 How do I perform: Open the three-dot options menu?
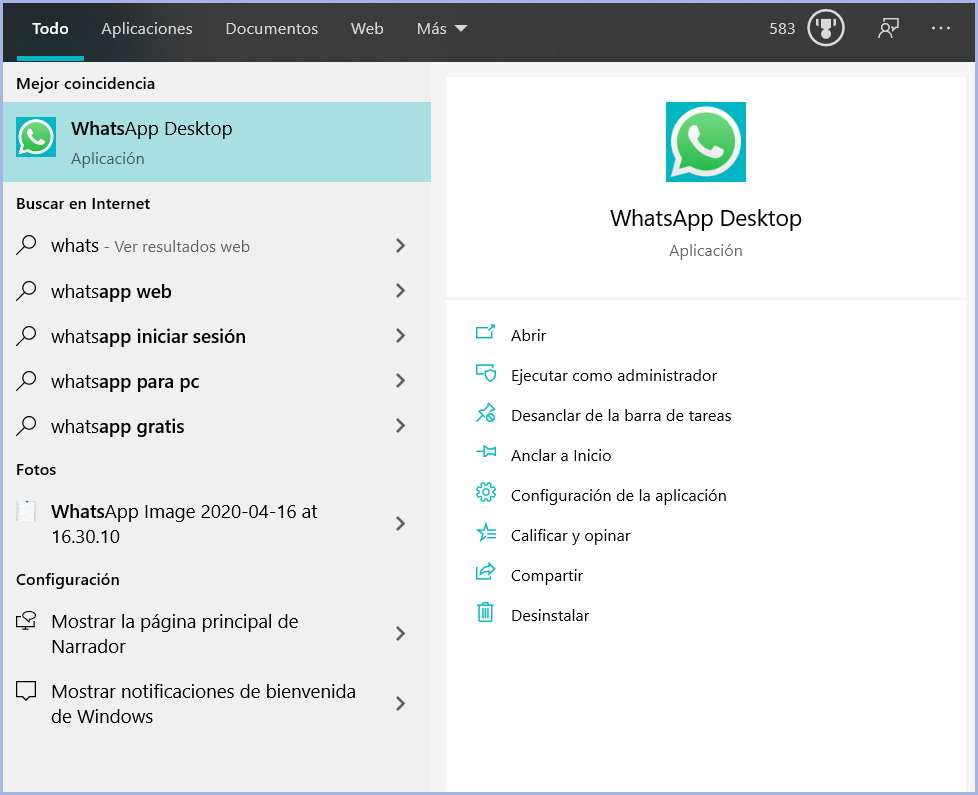[941, 29]
